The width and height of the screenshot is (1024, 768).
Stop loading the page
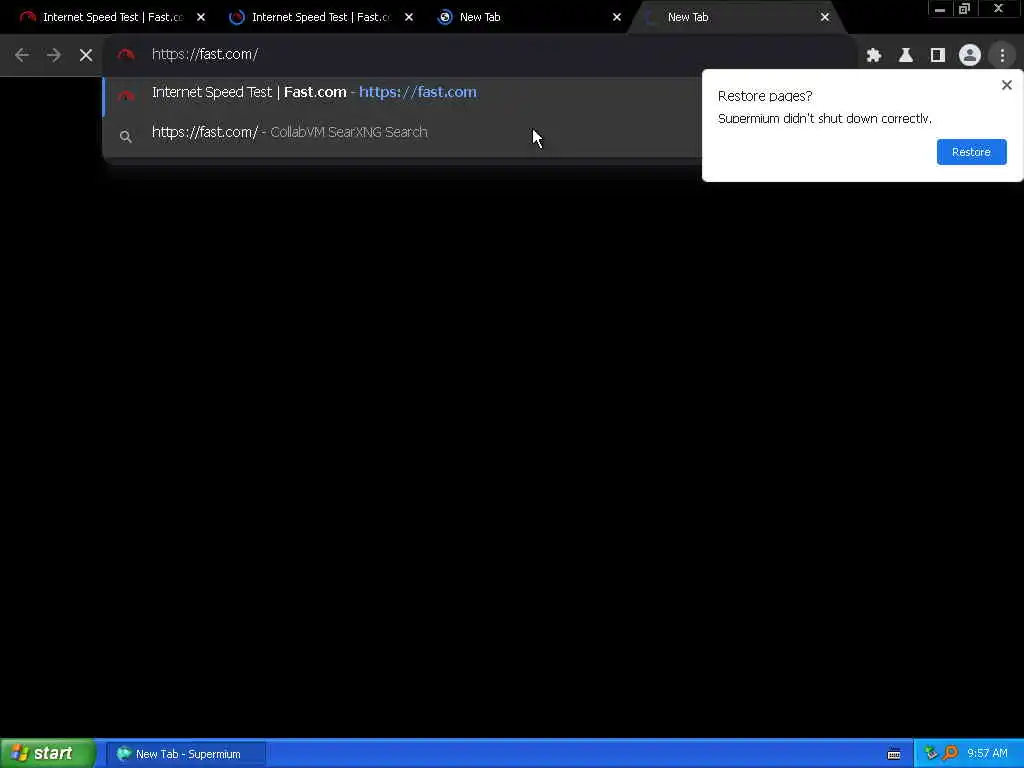[86, 55]
